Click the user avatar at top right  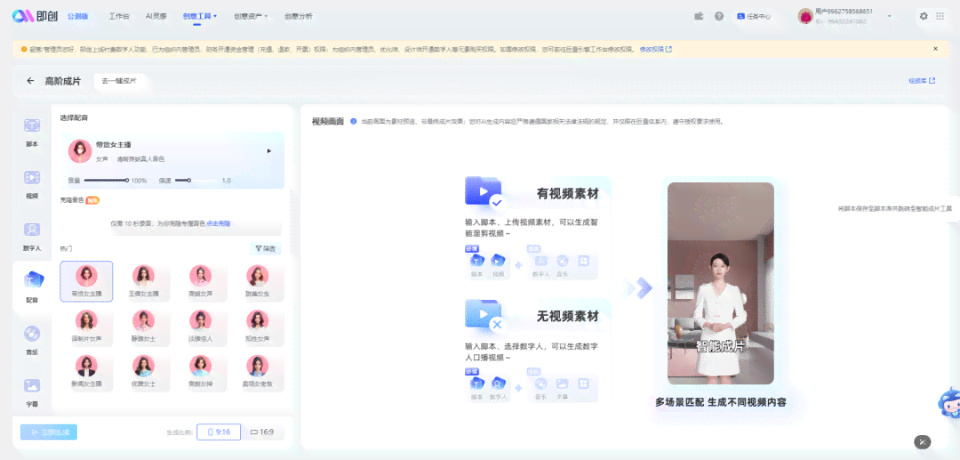coord(805,16)
